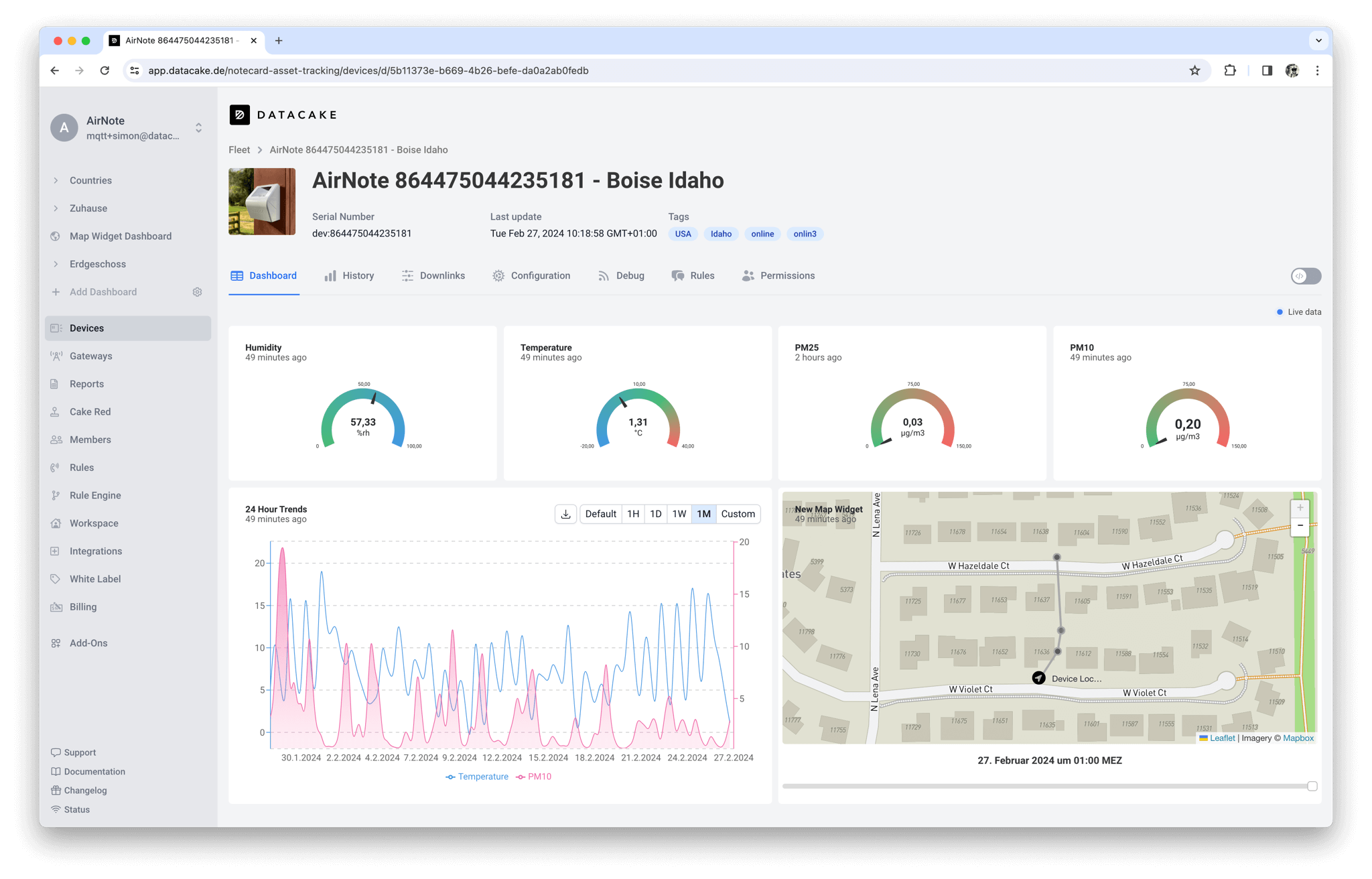This screenshot has width=1372, height=879.
Task: Select the 1W time range
Action: (679, 514)
